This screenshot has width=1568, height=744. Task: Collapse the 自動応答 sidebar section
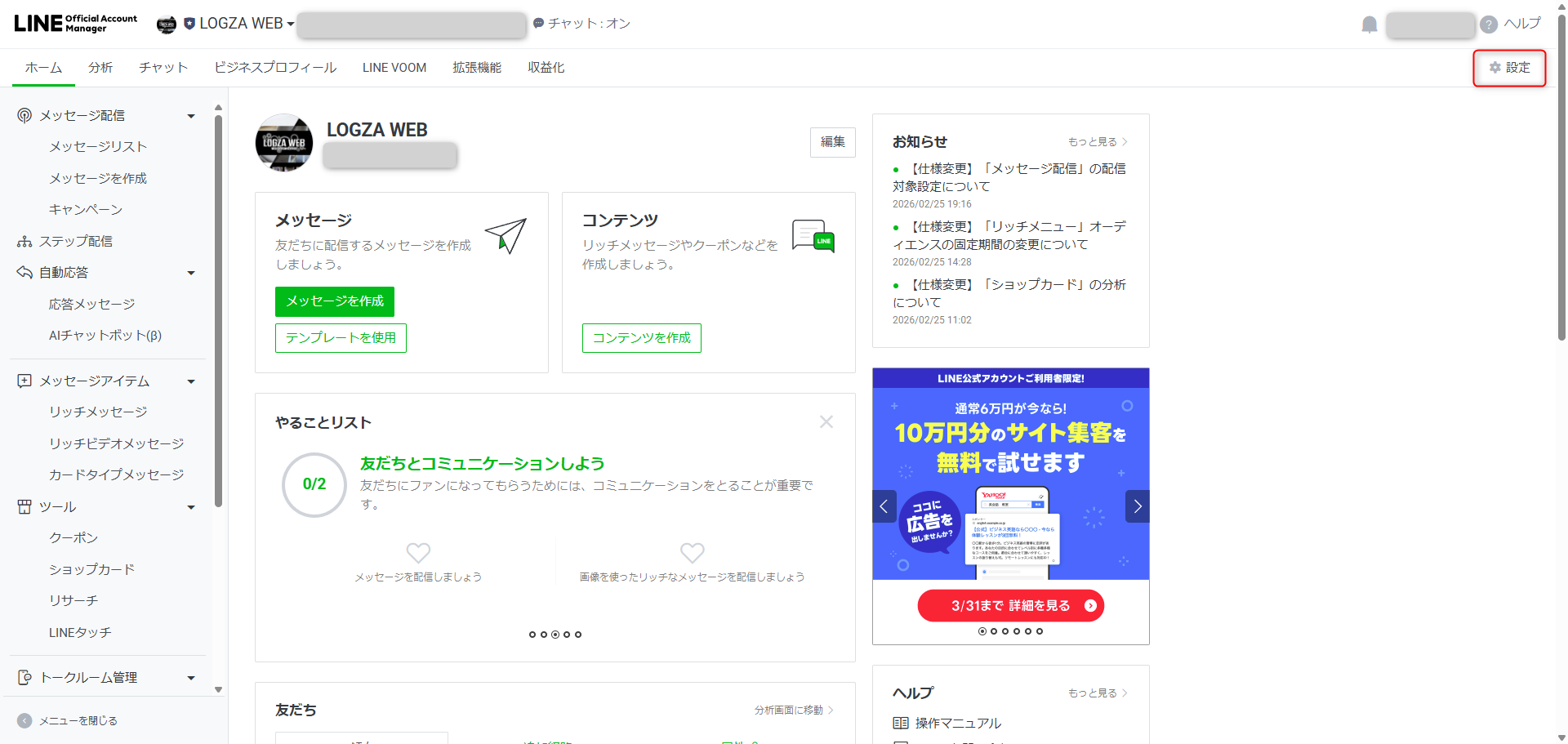pos(190,272)
